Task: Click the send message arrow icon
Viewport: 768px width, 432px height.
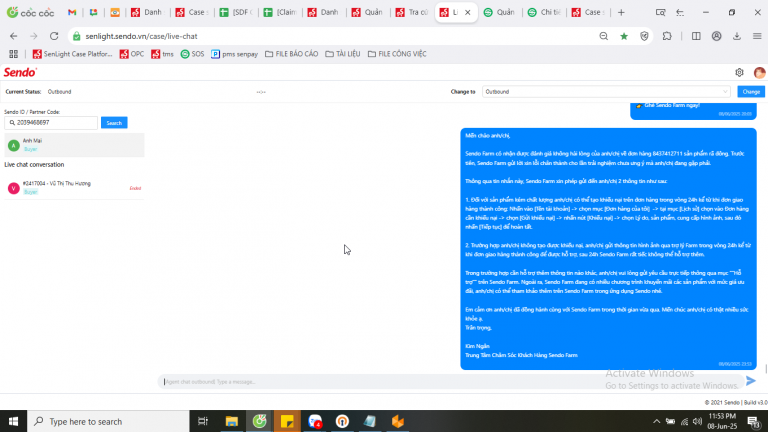Action: click(751, 381)
